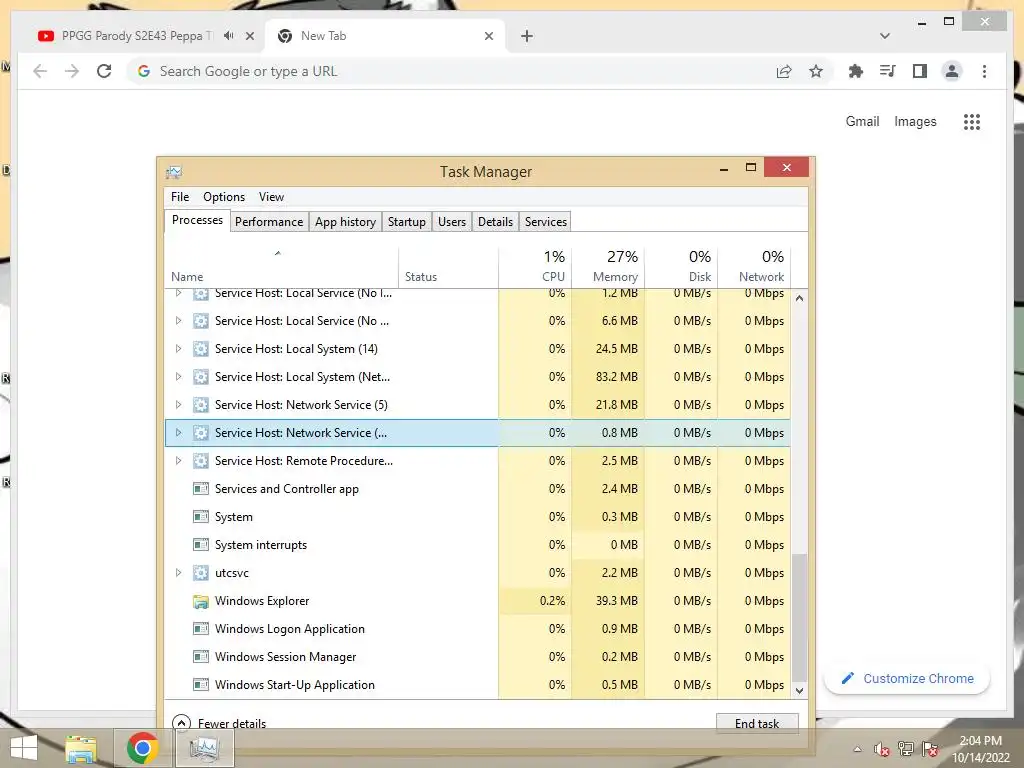
Task: Reload the Chrome page
Action: pyautogui.click(x=104, y=71)
